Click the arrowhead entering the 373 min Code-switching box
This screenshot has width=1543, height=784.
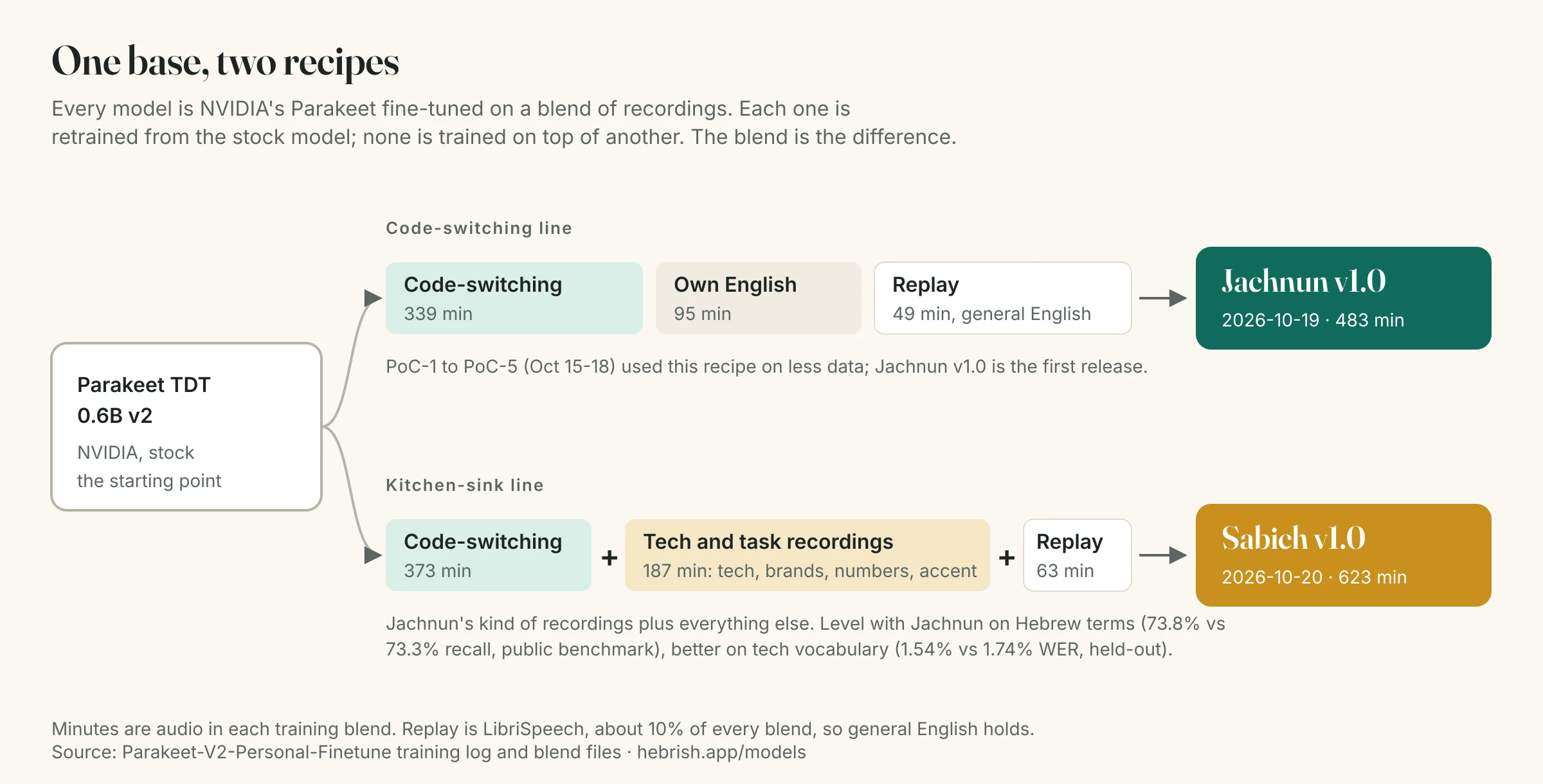tap(373, 555)
